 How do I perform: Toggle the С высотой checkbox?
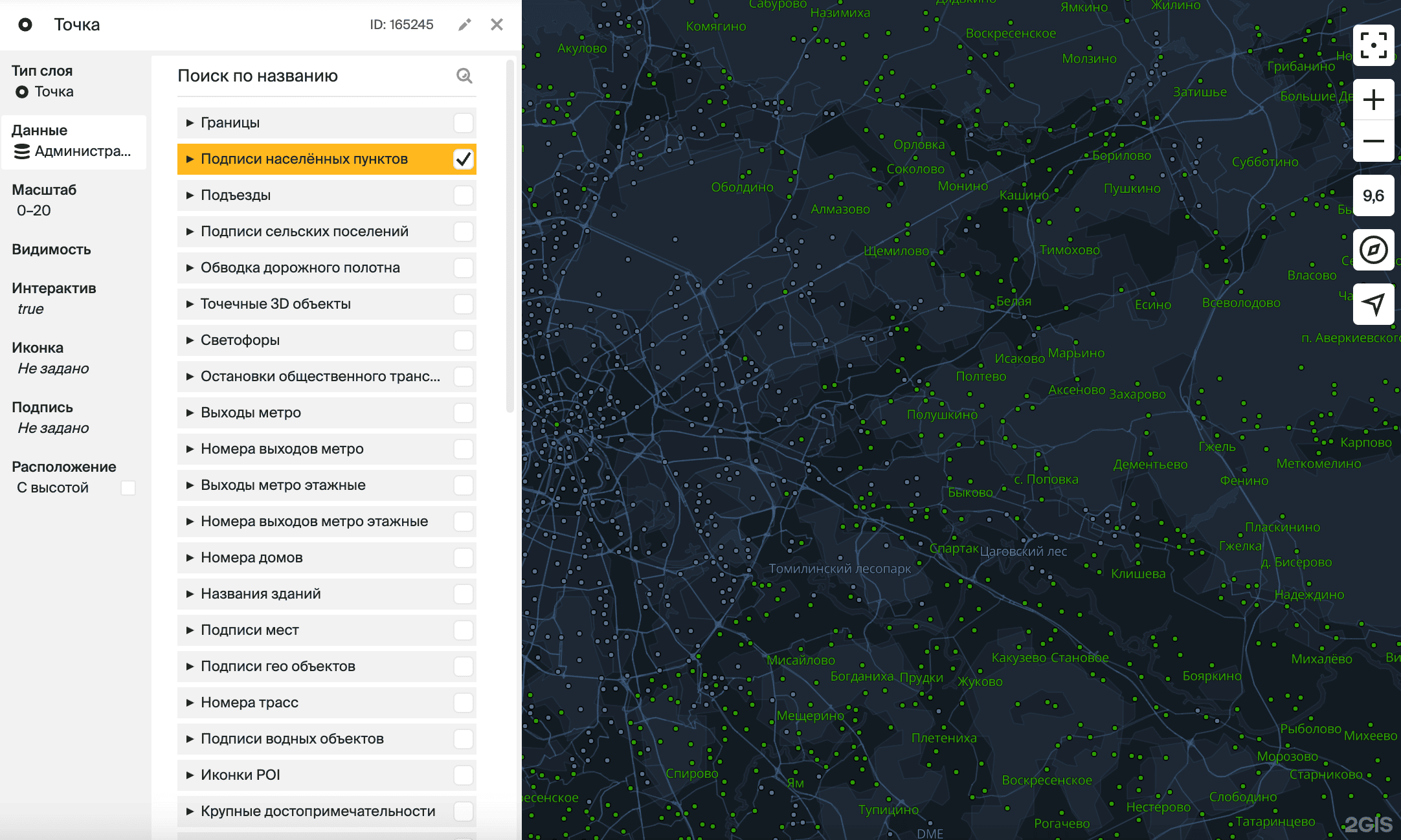click(128, 488)
